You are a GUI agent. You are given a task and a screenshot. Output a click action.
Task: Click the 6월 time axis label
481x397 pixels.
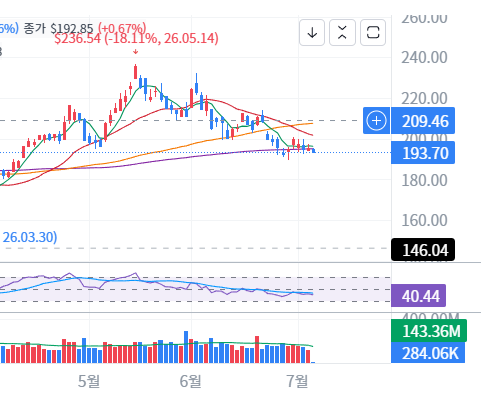[x=190, y=381]
